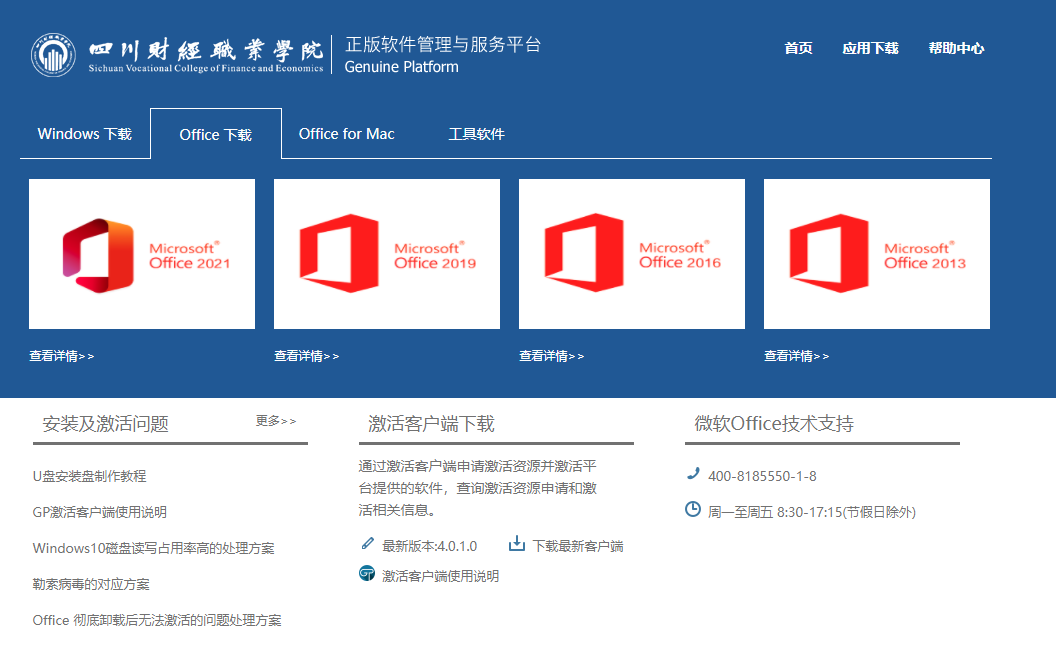1056x671 pixels.
Task: Open 帮助中心 in the top navigation
Action: click(x=956, y=48)
